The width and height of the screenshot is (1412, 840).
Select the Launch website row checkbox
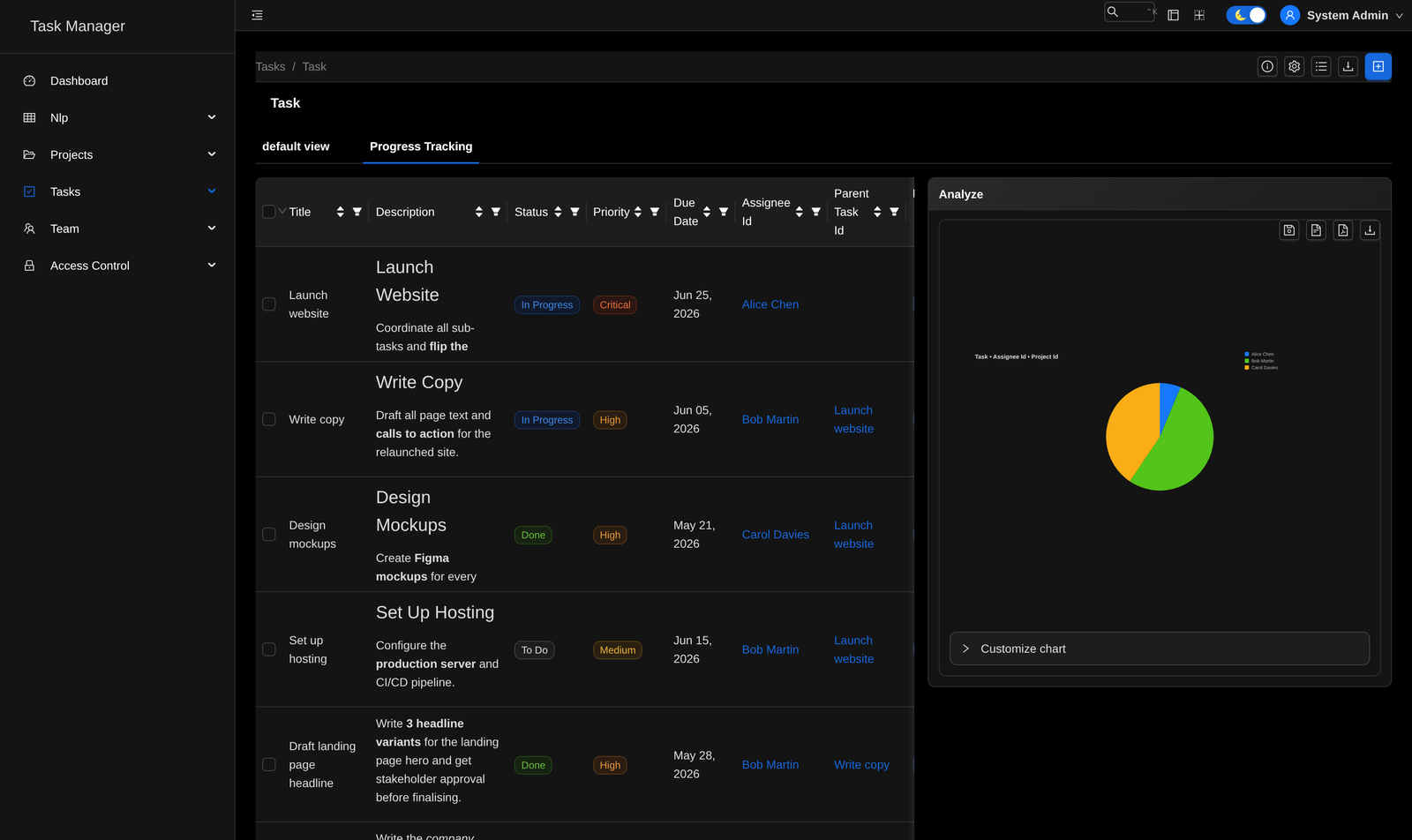[x=269, y=304]
